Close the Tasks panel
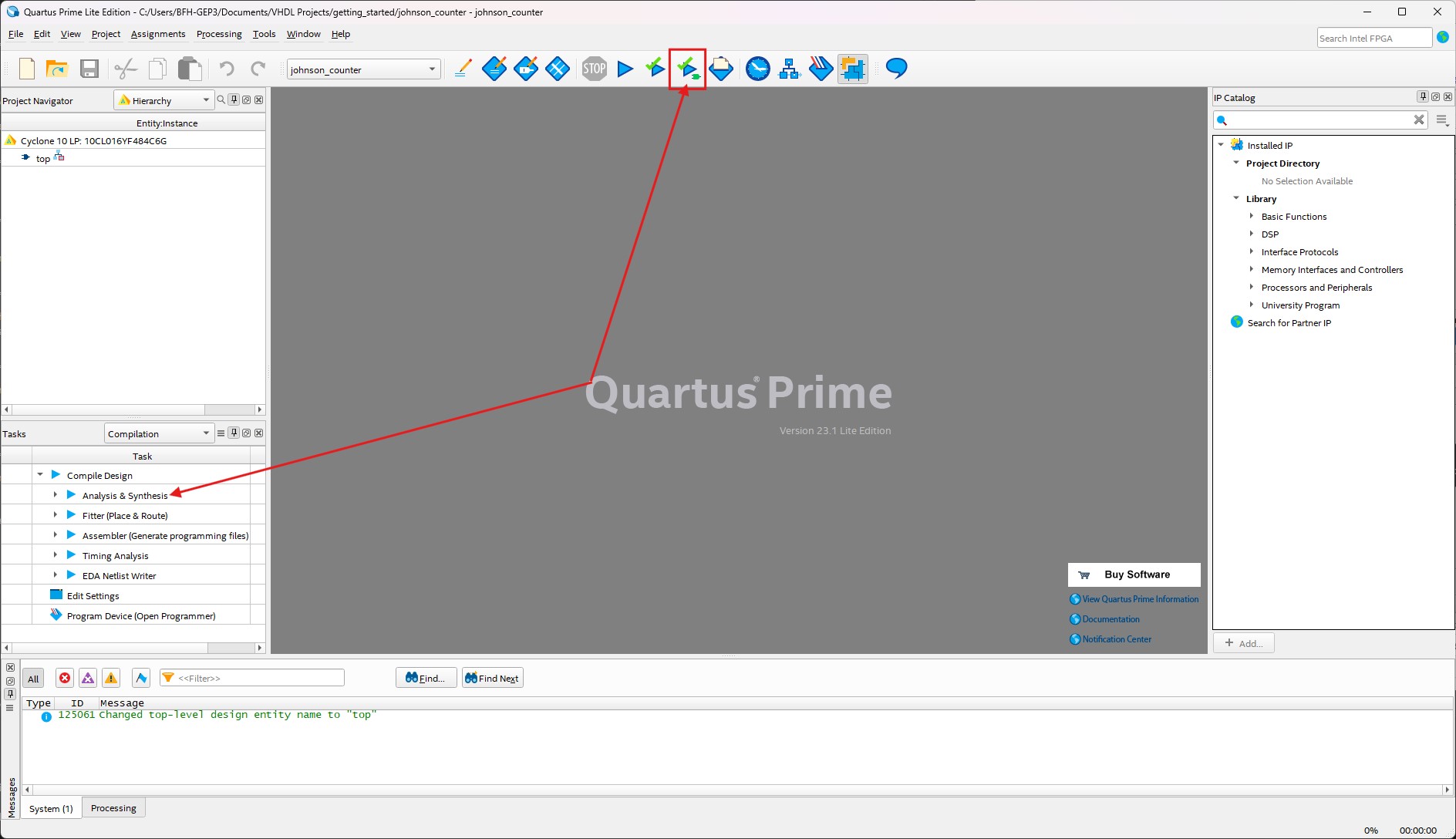Screen dimensions: 1456x839 click(x=259, y=433)
